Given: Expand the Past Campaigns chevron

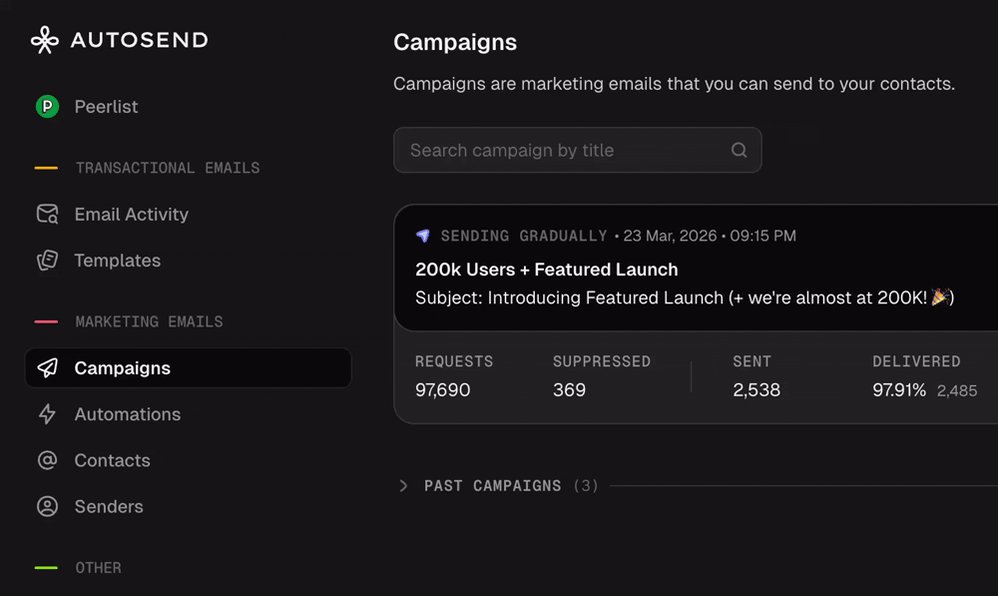Looking at the screenshot, I should coord(404,486).
